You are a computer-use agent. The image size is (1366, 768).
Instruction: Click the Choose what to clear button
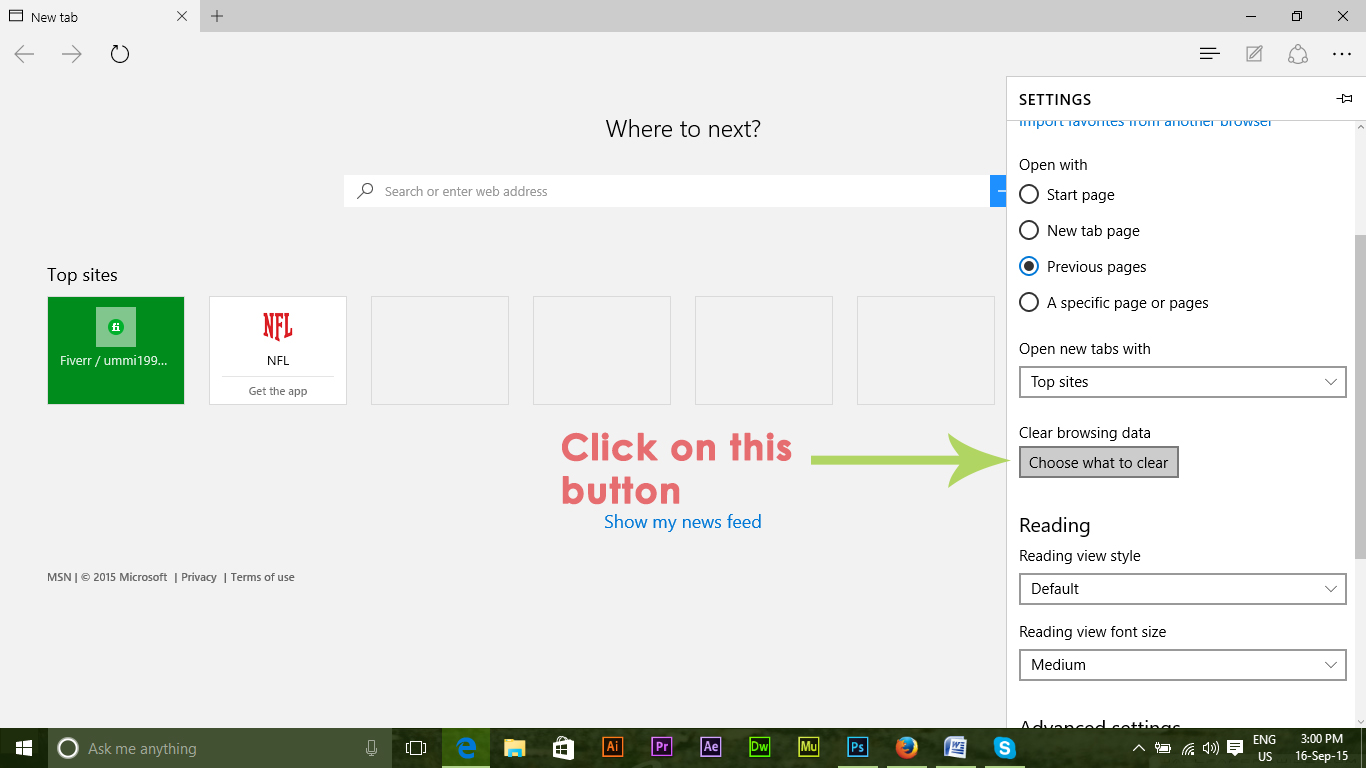coord(1098,462)
